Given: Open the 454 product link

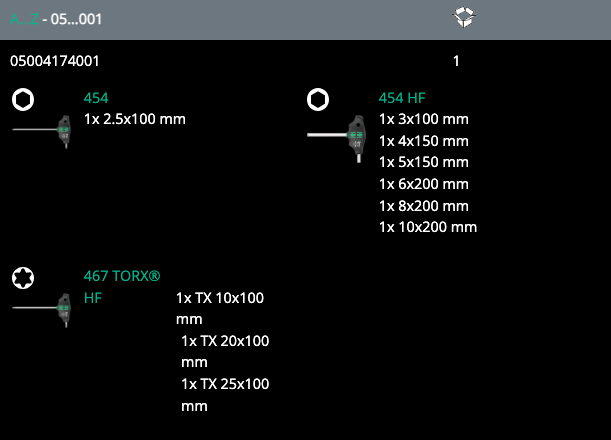Looking at the screenshot, I should pyautogui.click(x=96, y=98).
